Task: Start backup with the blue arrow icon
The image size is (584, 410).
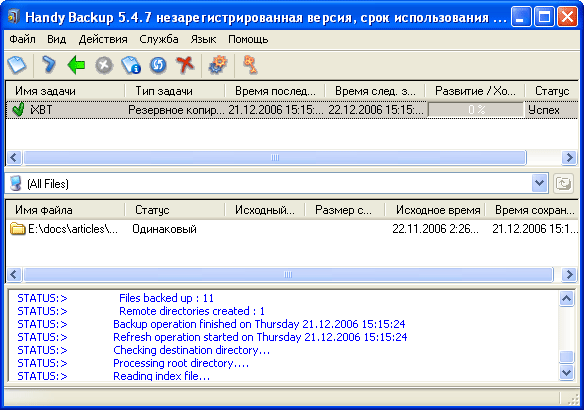Action: (49, 65)
